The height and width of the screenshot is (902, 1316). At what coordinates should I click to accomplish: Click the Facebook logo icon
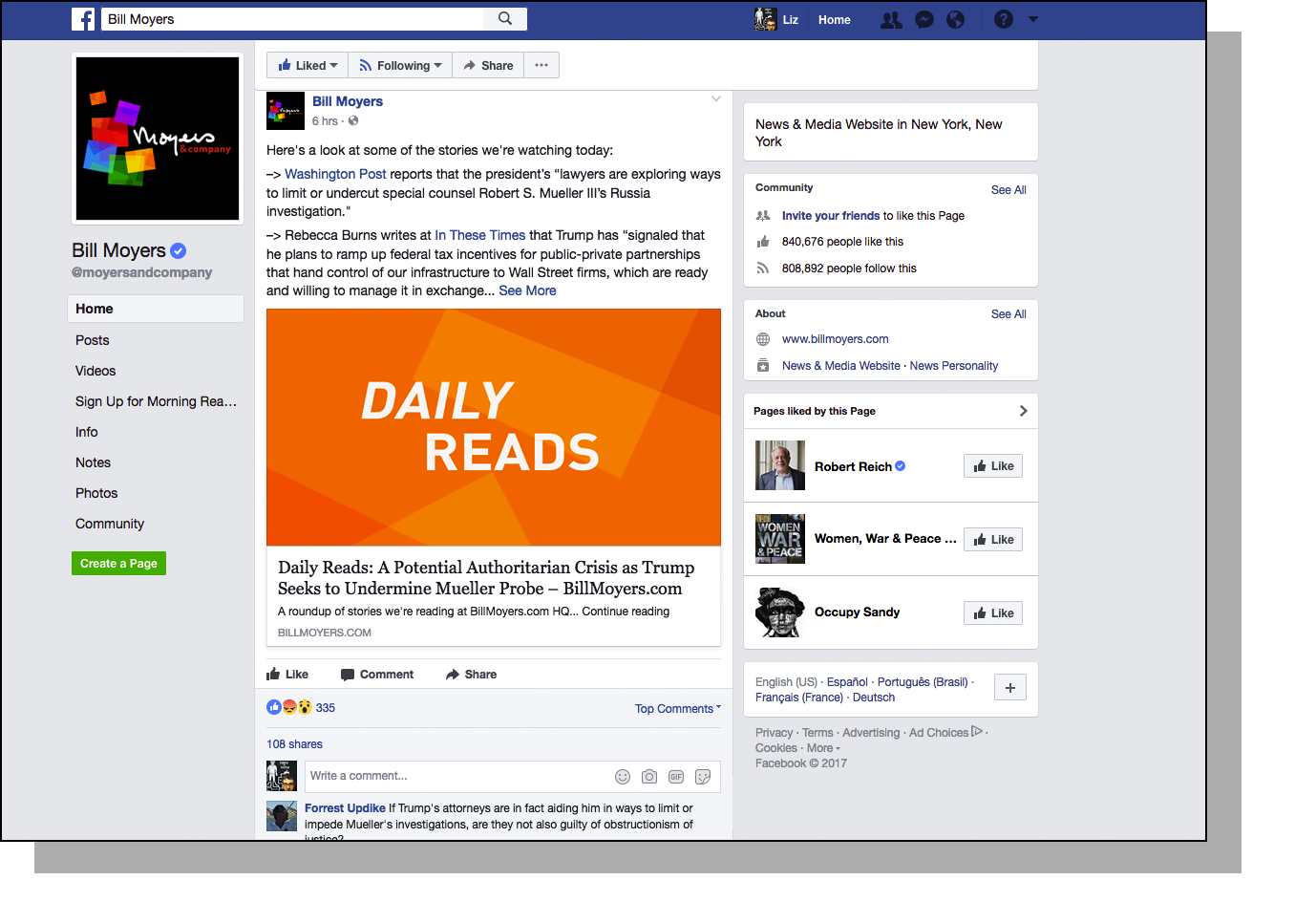(83, 19)
